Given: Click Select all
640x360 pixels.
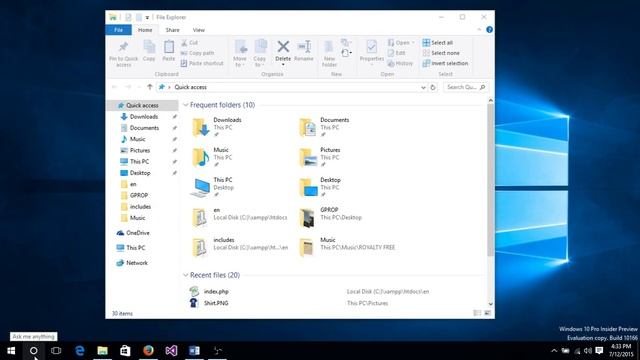Looking at the screenshot, I should pyautogui.click(x=438, y=42).
